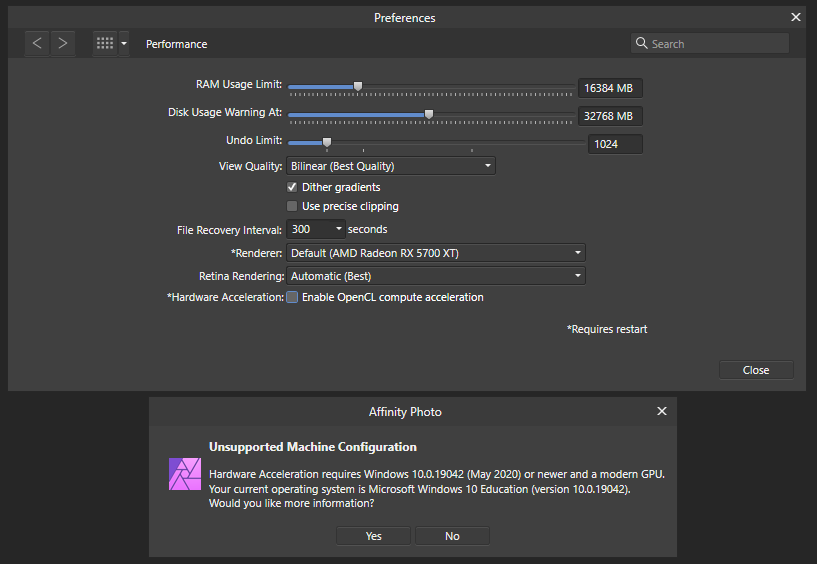Edit the 16384 MB RAM value field

click(610, 88)
